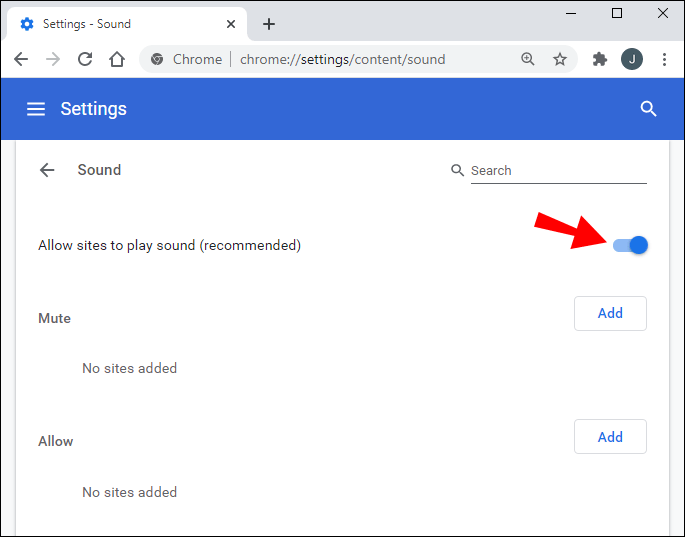
Task: Open a new tab with plus button
Action: click(269, 24)
